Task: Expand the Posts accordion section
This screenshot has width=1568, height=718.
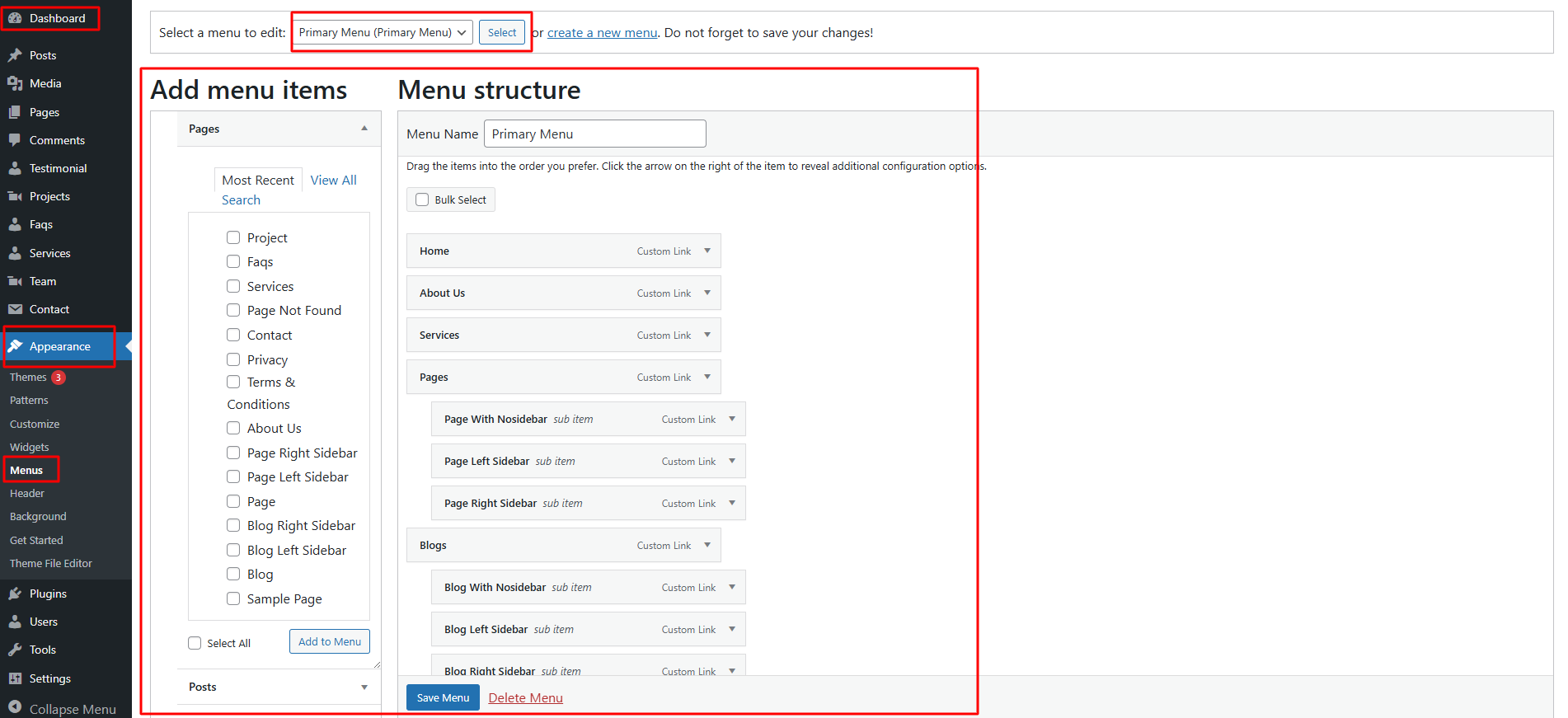Action: click(364, 687)
